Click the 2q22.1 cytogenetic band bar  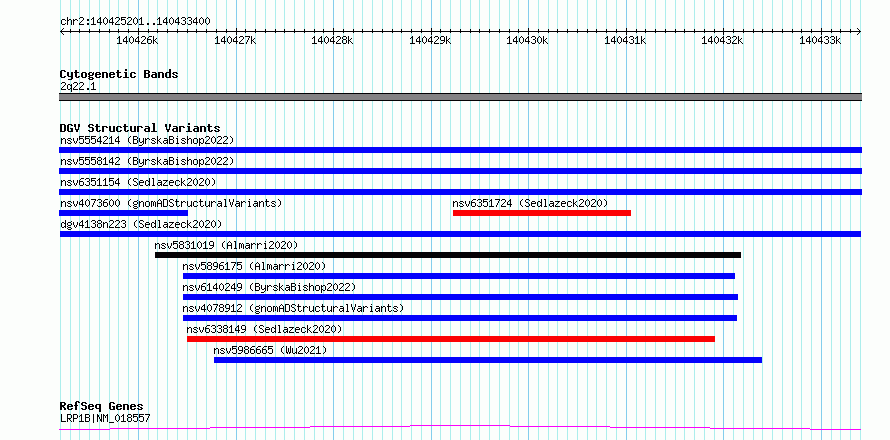click(x=460, y=97)
